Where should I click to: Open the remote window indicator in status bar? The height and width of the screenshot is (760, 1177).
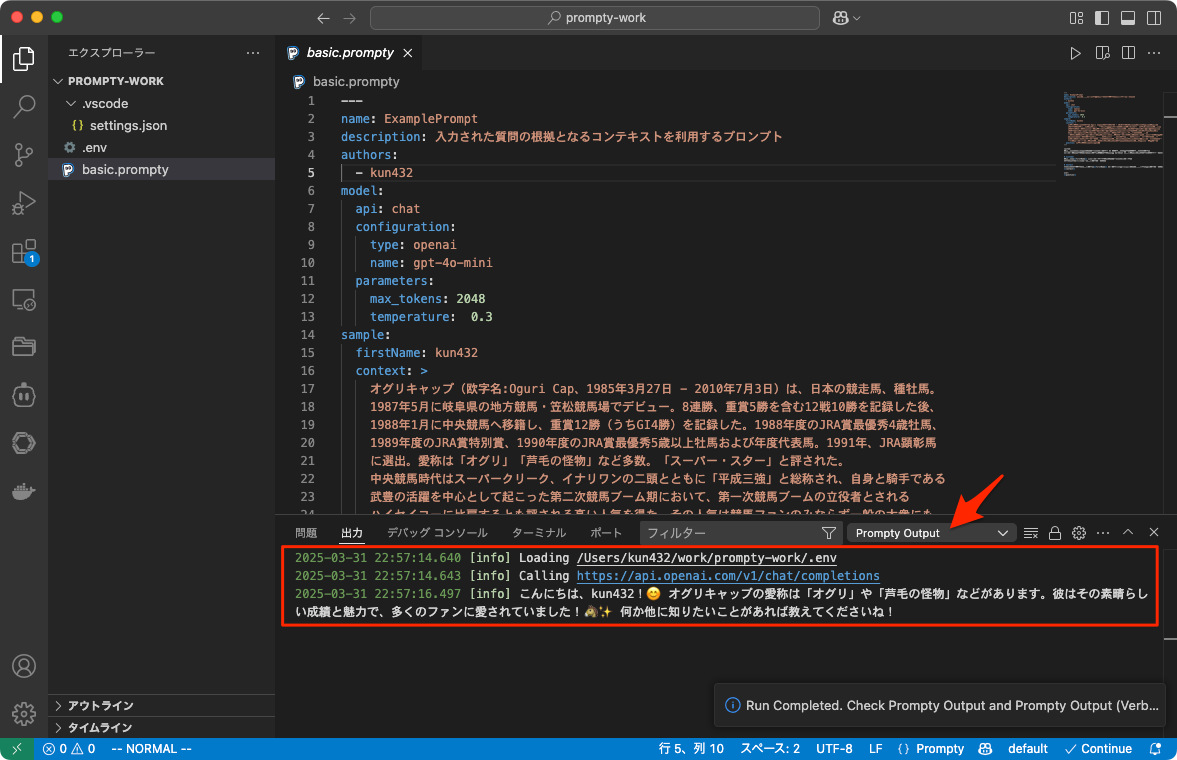click(17, 749)
